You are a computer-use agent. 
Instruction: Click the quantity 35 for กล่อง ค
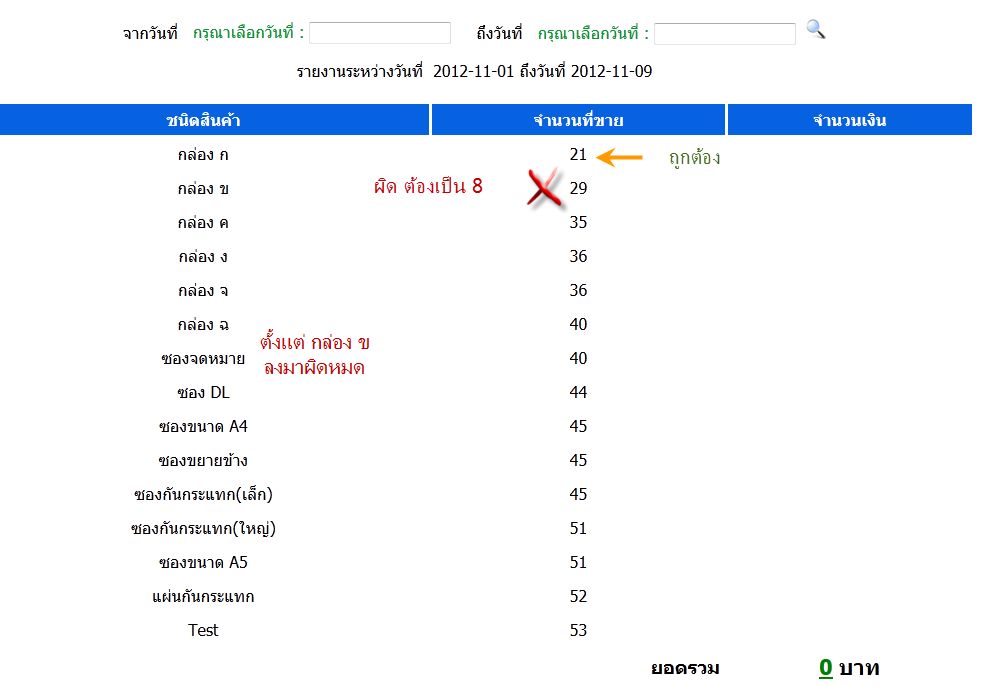(578, 222)
